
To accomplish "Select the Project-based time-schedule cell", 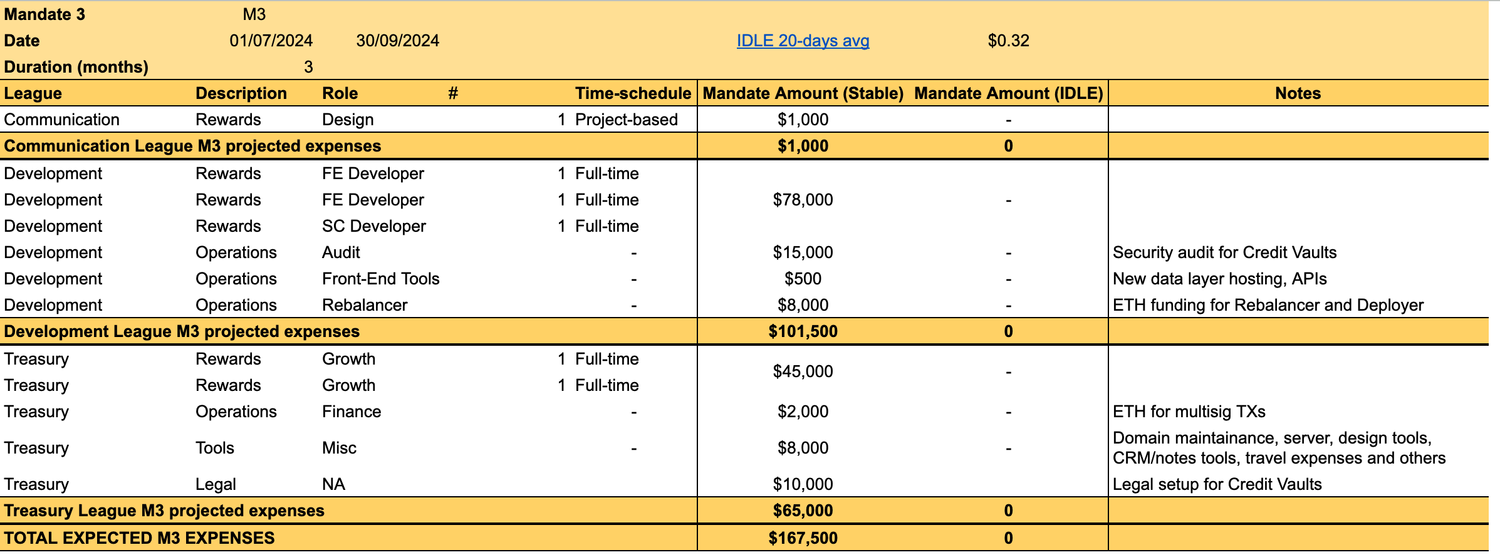I will click(x=626, y=120).
